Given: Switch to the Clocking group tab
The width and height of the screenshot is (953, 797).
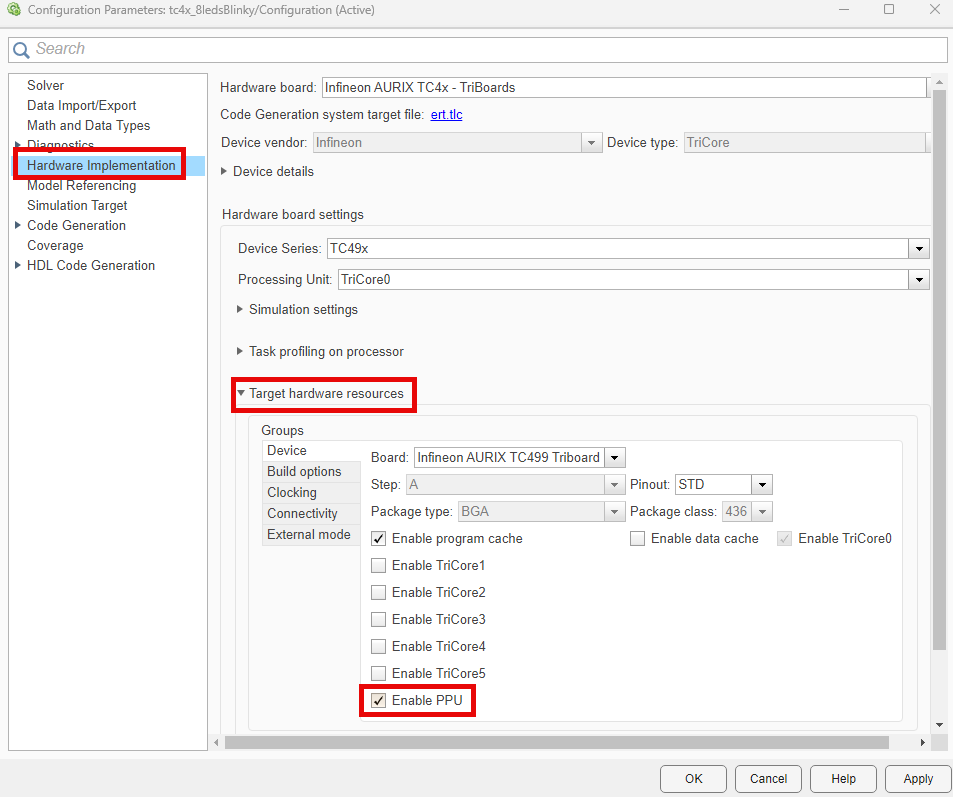Looking at the screenshot, I should (291, 492).
